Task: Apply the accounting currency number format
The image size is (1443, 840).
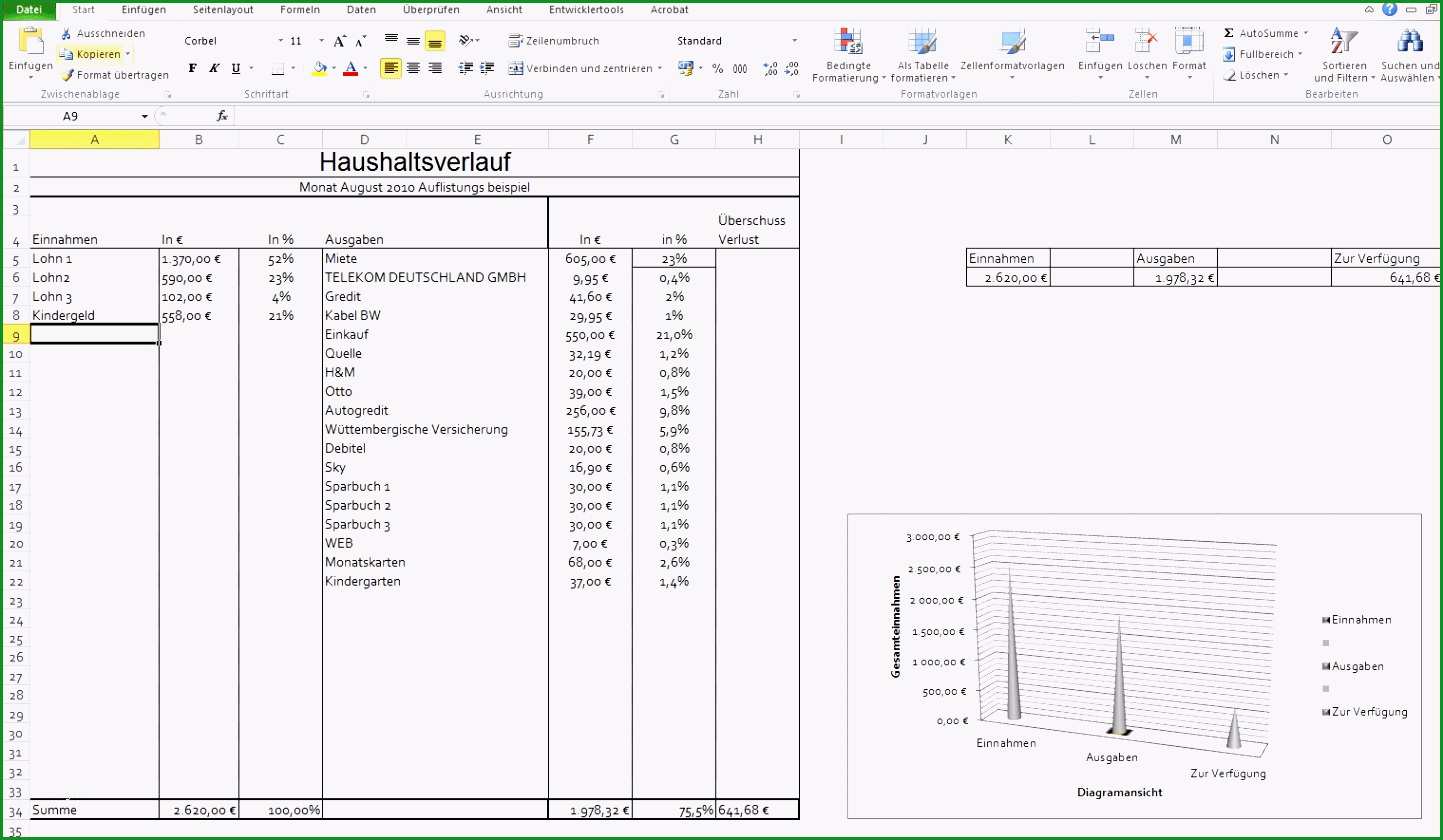Action: (685, 68)
